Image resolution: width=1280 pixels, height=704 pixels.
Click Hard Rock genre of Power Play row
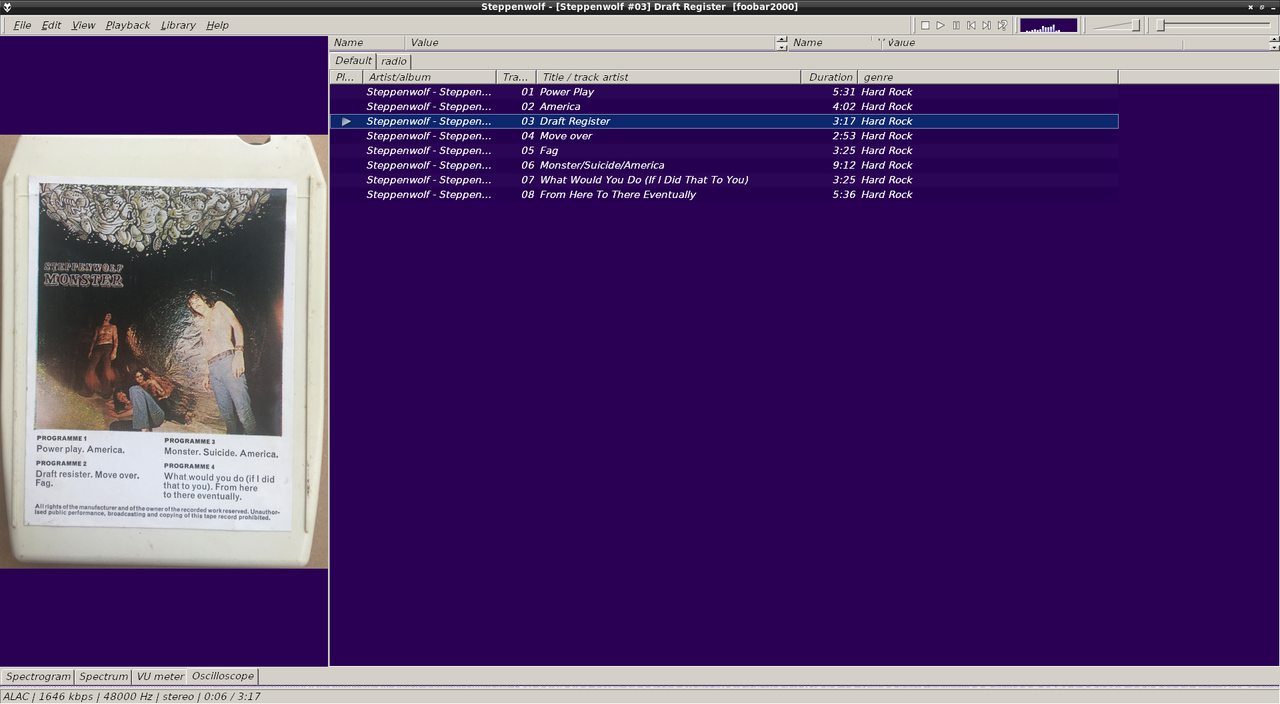(x=886, y=92)
